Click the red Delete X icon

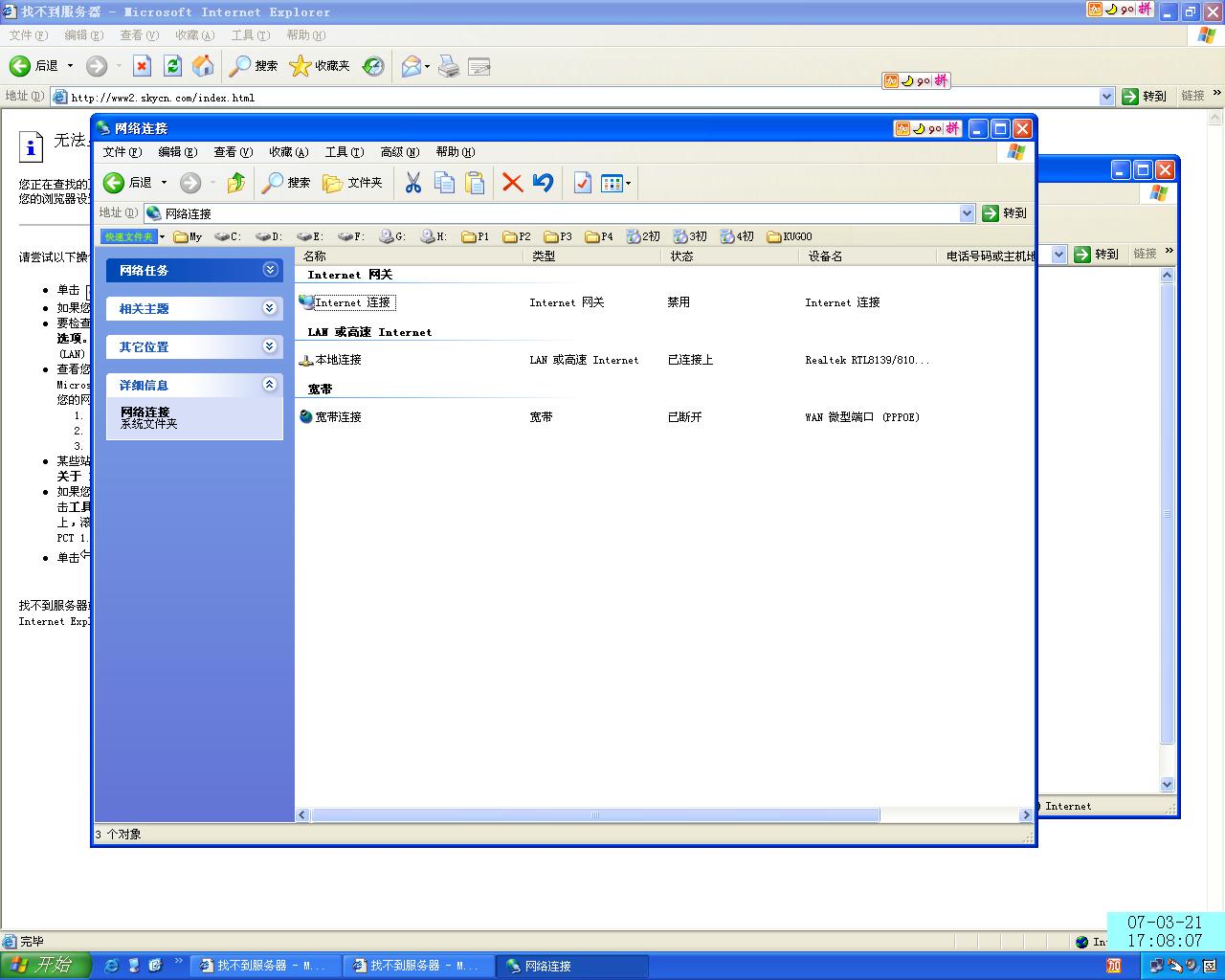[512, 183]
